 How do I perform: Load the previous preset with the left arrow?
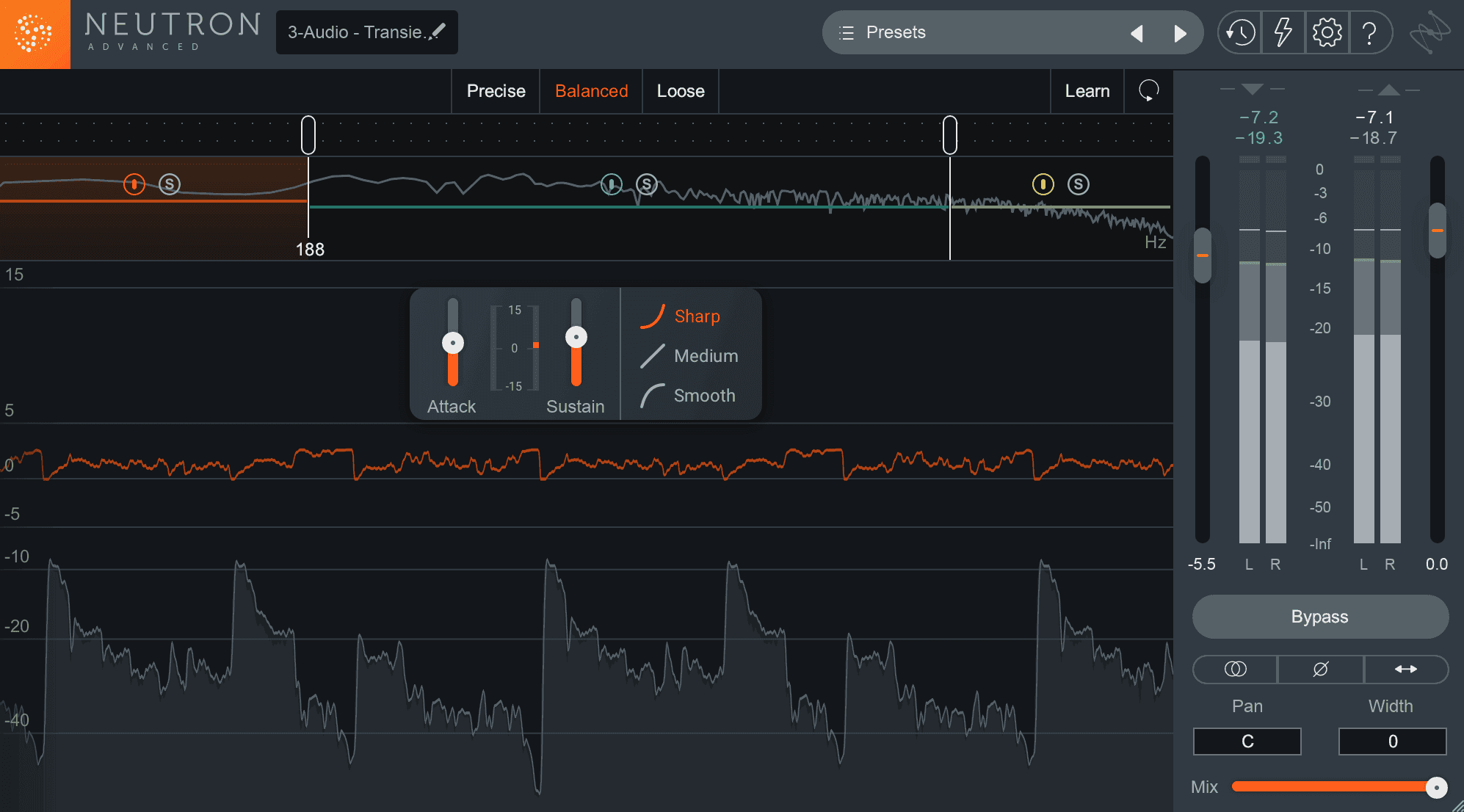pyautogui.click(x=1137, y=33)
